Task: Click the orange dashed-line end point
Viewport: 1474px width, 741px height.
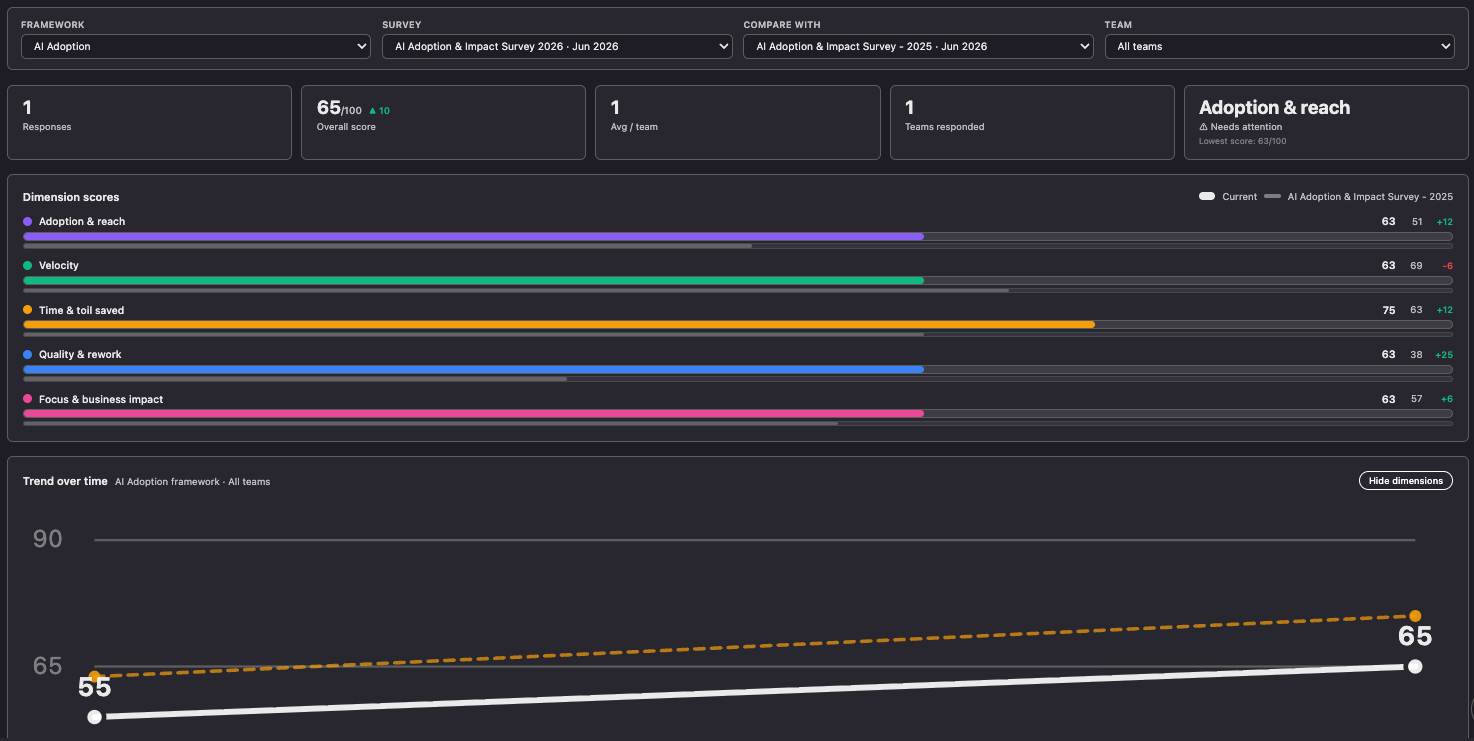Action: 1415,616
